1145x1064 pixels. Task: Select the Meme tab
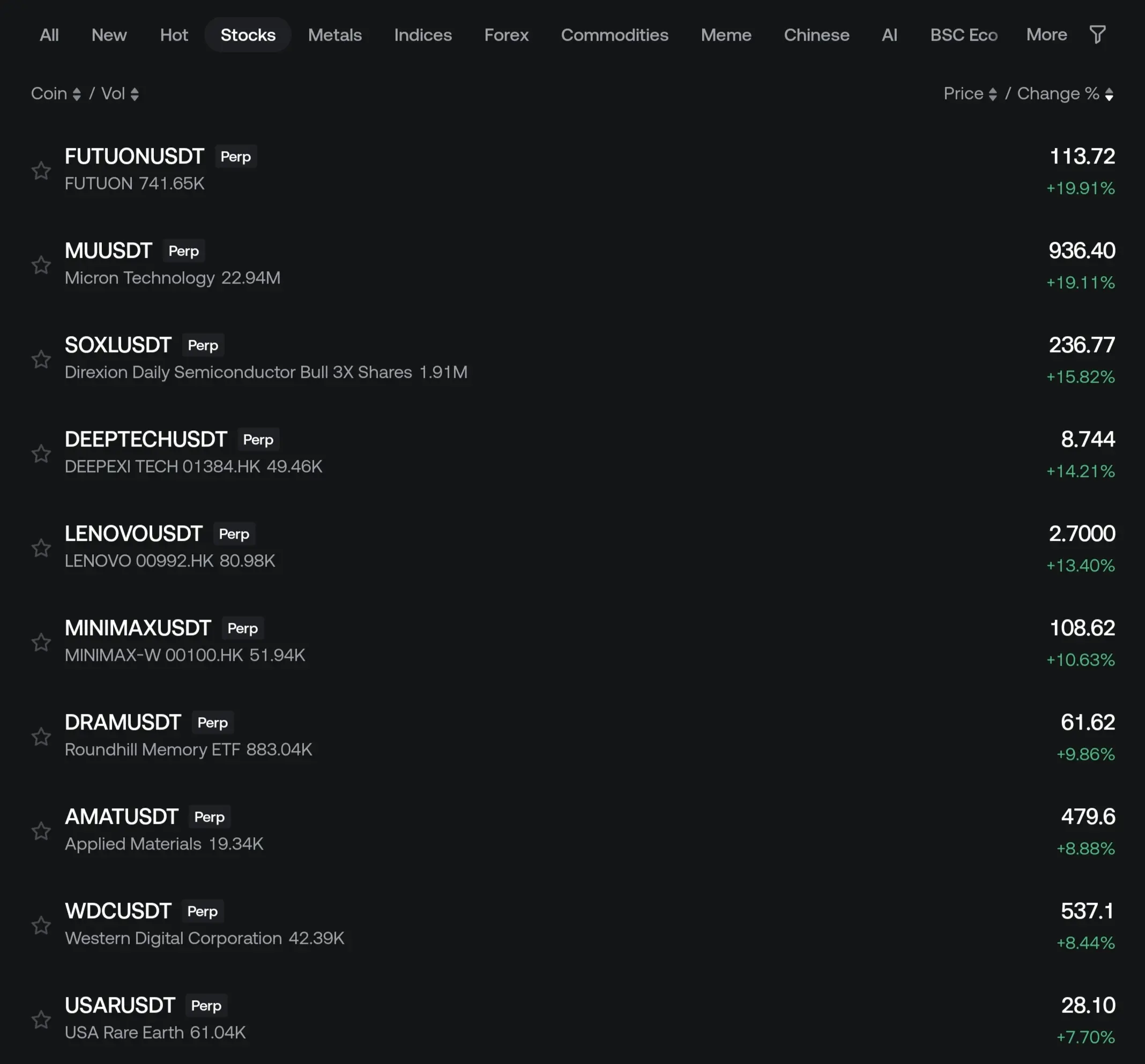[726, 34]
